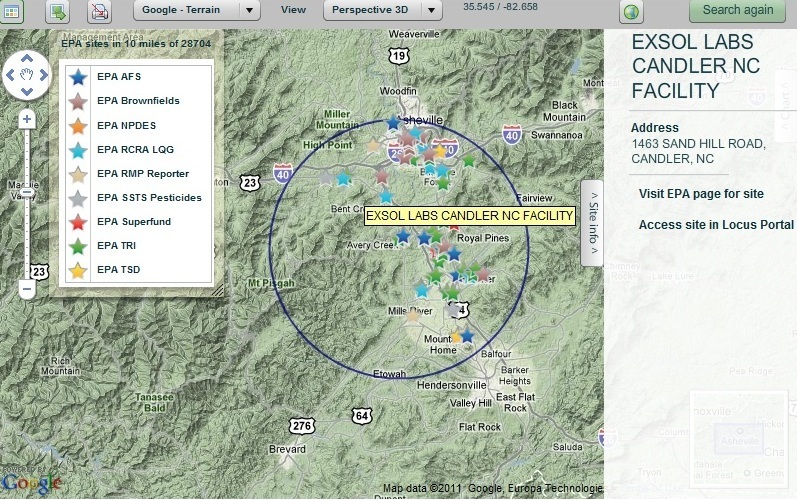Click the Mt Pisgah map label
Viewport: 797px width, 500px height.
pyautogui.click(x=271, y=283)
